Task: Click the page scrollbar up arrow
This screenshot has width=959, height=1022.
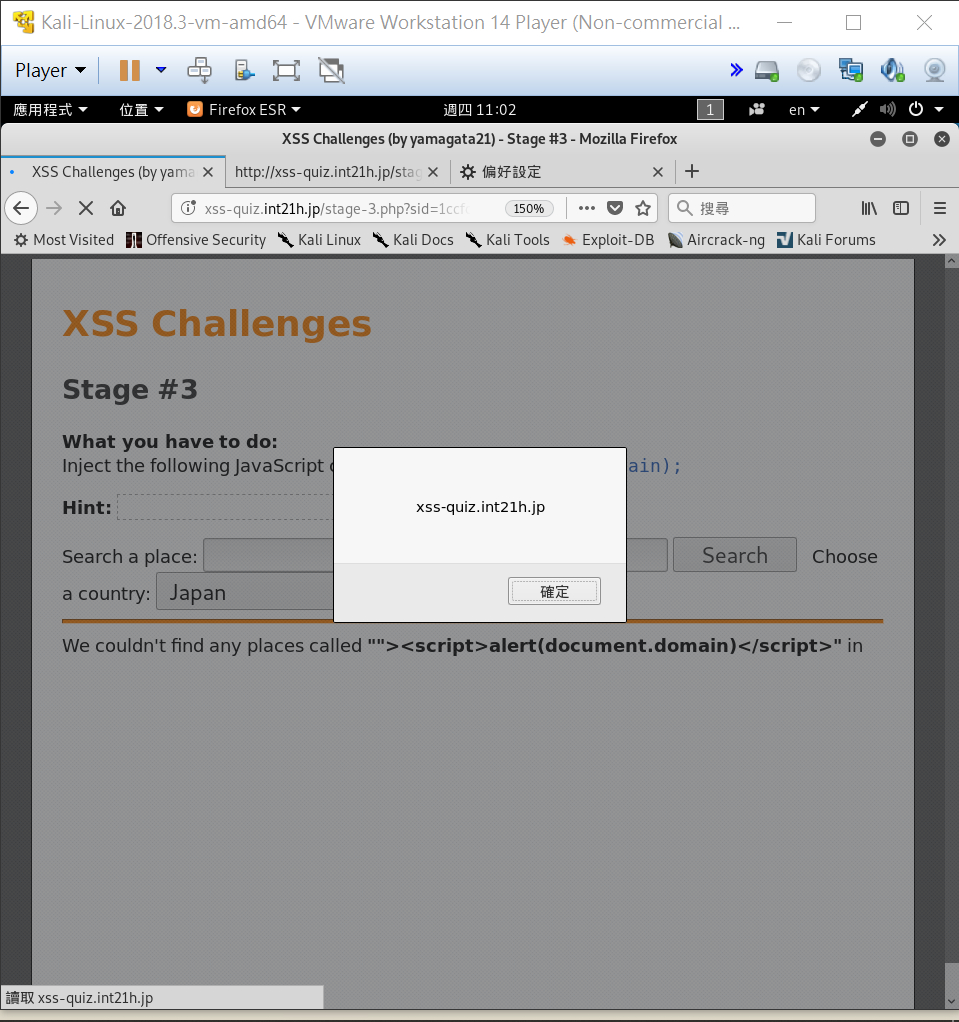Action: [951, 261]
